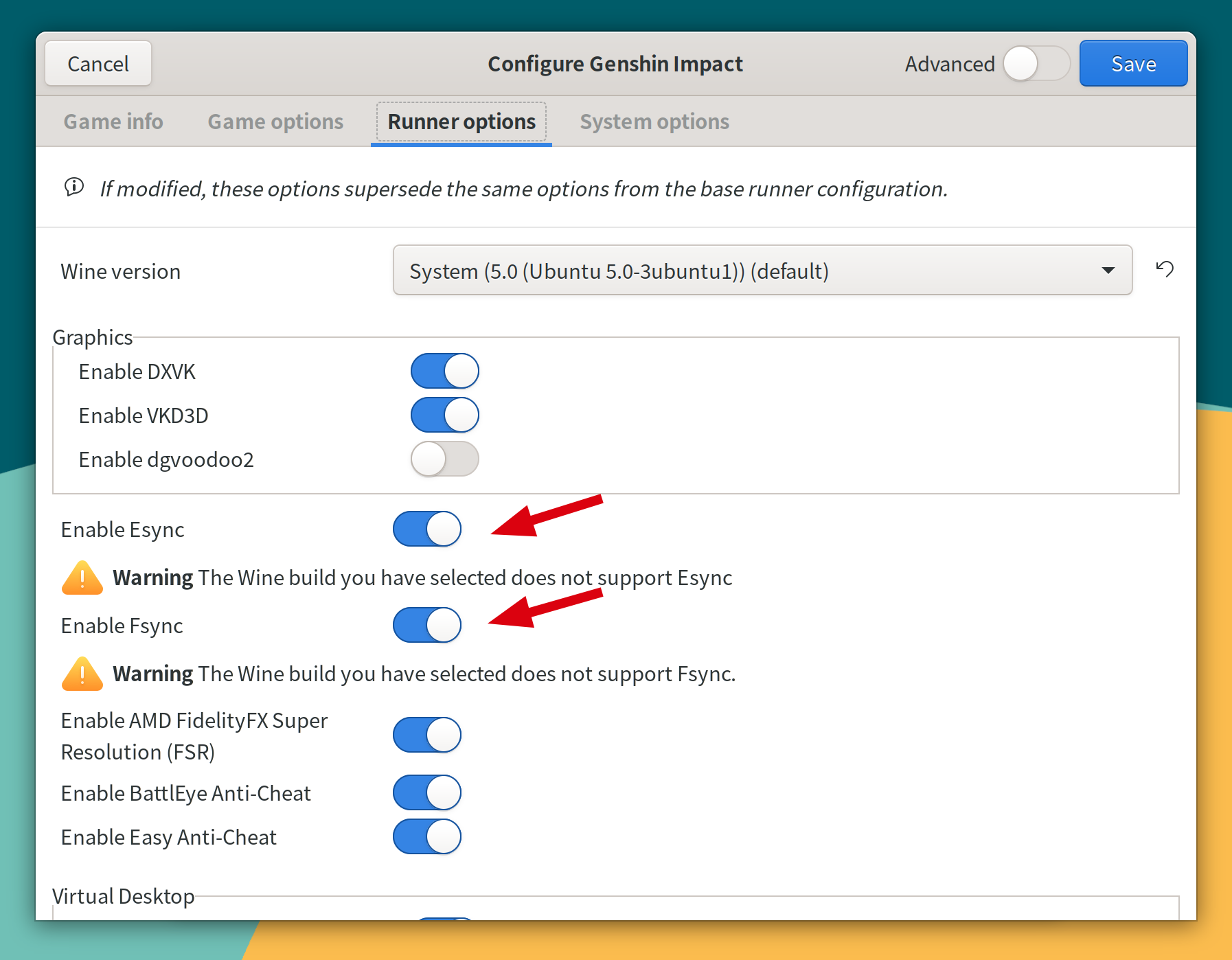Click the 'Graphics' section heading
The image size is (1232, 960).
[93, 337]
